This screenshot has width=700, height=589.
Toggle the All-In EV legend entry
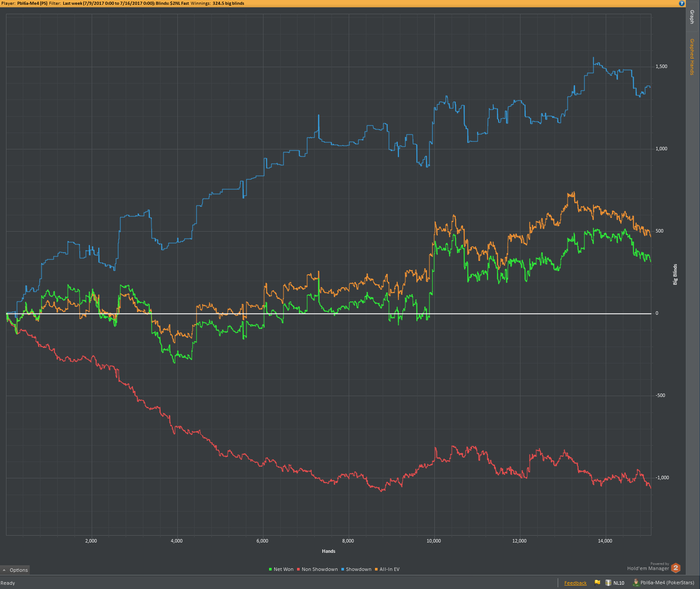[387, 569]
